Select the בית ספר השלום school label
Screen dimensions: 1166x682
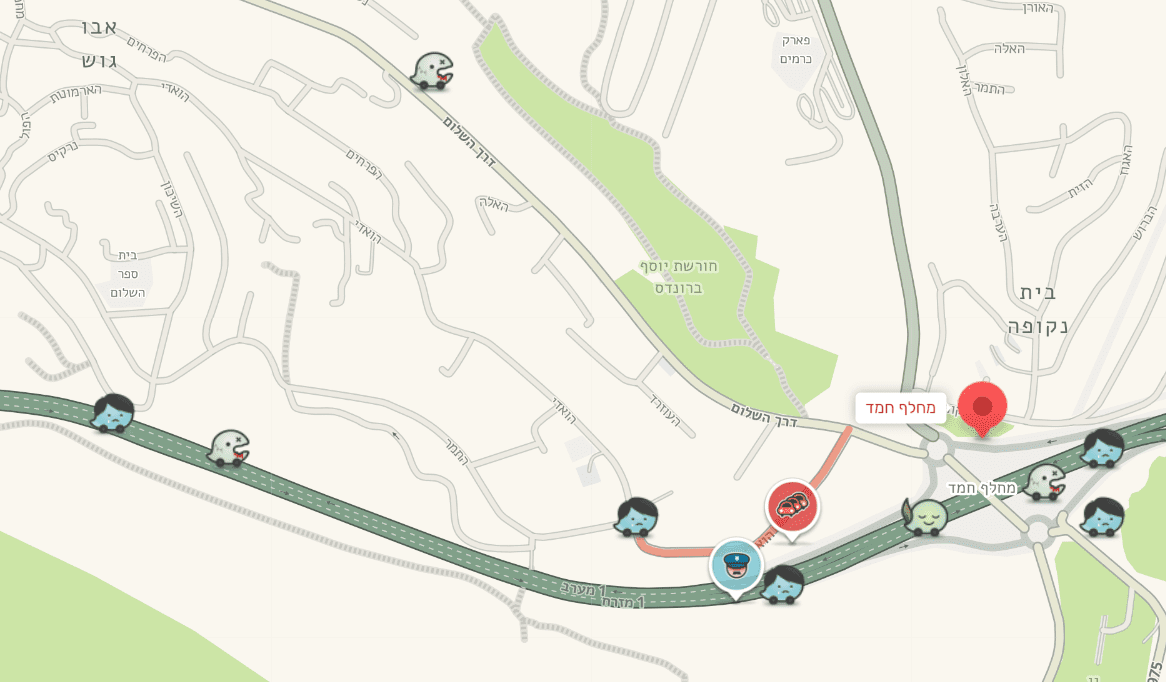coord(127,274)
